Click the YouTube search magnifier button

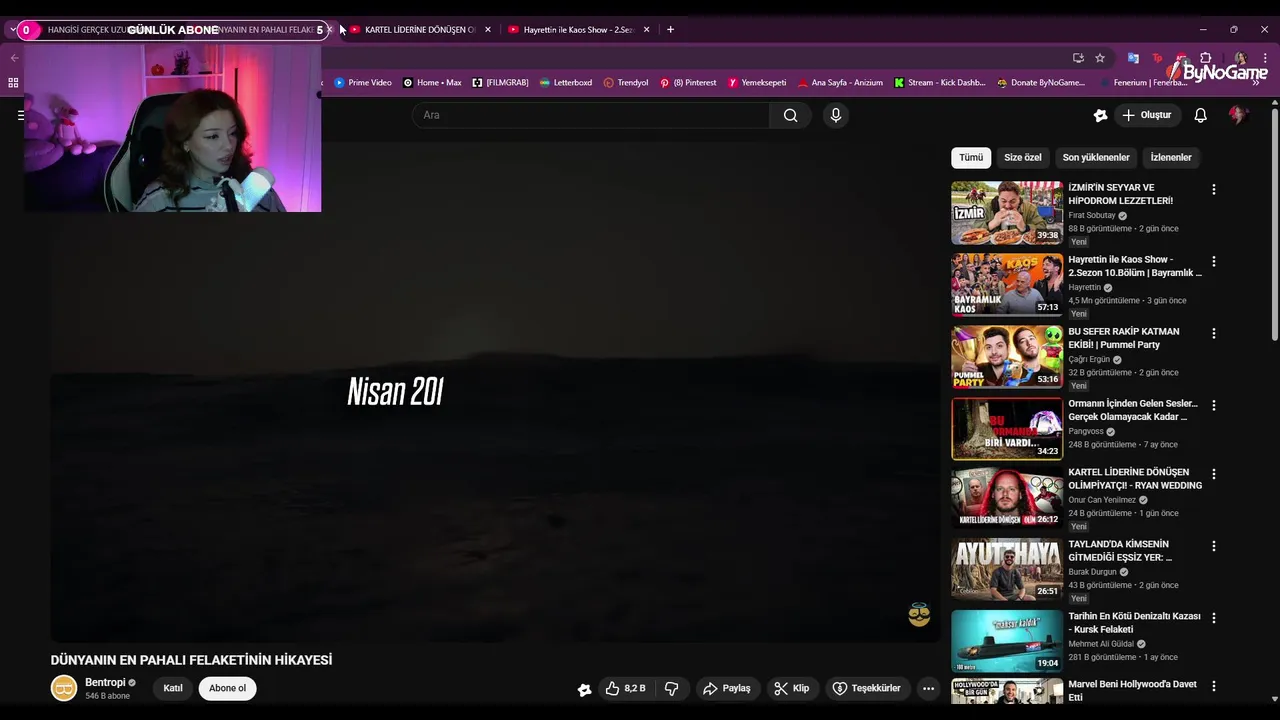(x=790, y=115)
